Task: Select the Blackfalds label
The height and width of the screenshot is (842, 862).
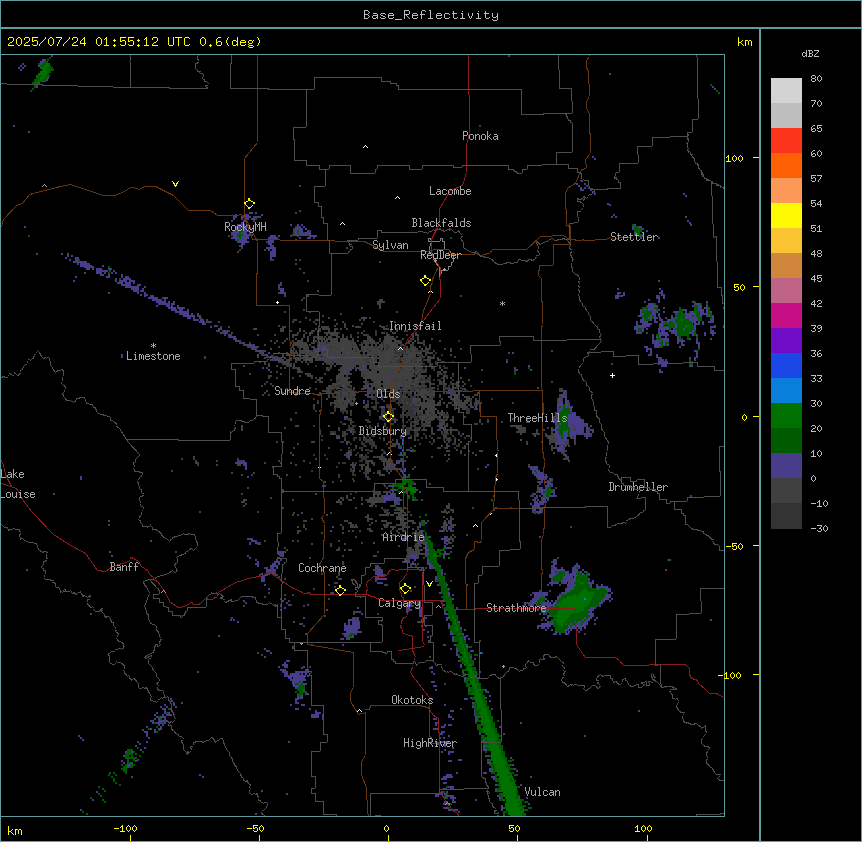Action: [441, 223]
